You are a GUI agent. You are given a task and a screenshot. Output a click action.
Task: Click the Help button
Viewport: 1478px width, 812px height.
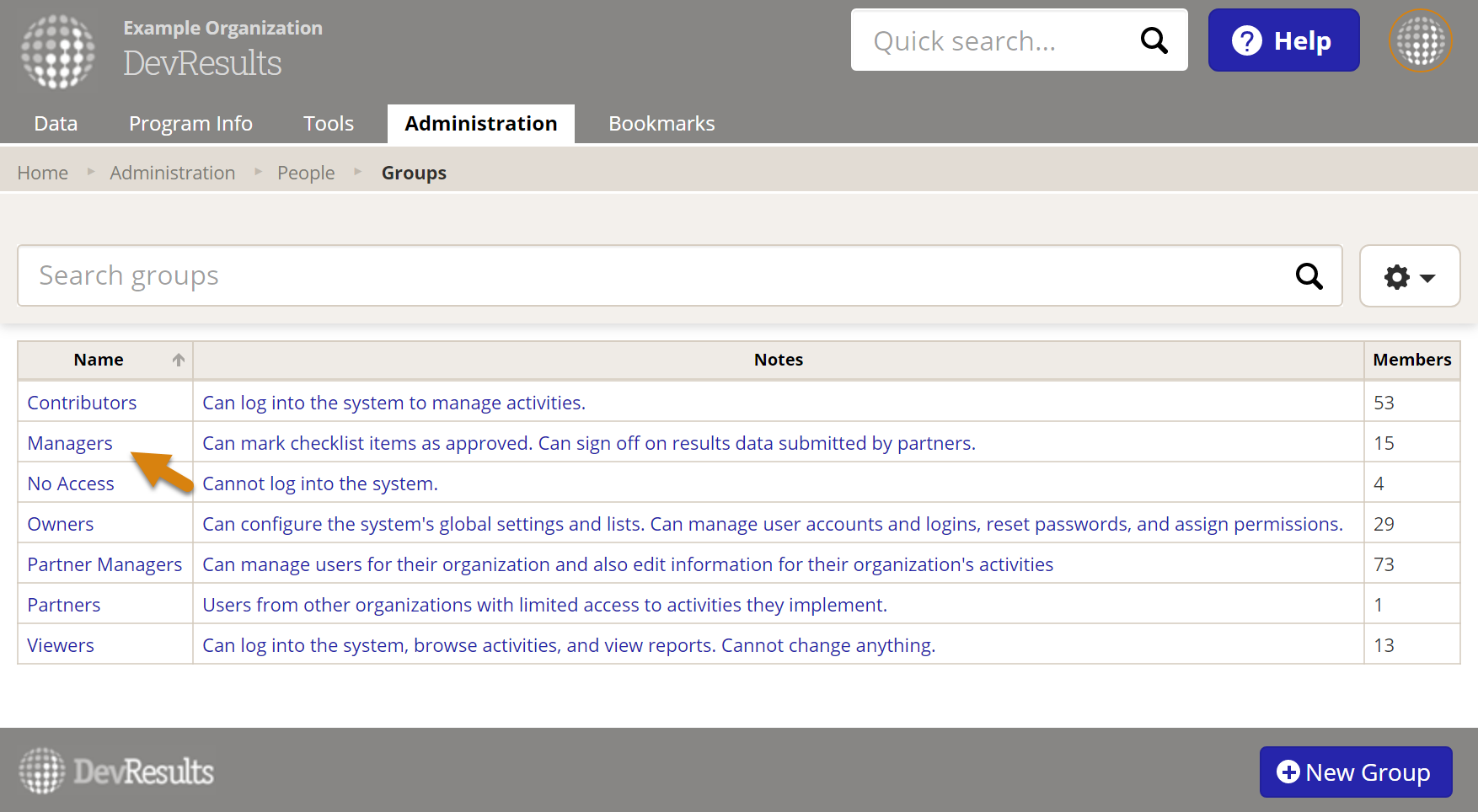click(x=1283, y=40)
